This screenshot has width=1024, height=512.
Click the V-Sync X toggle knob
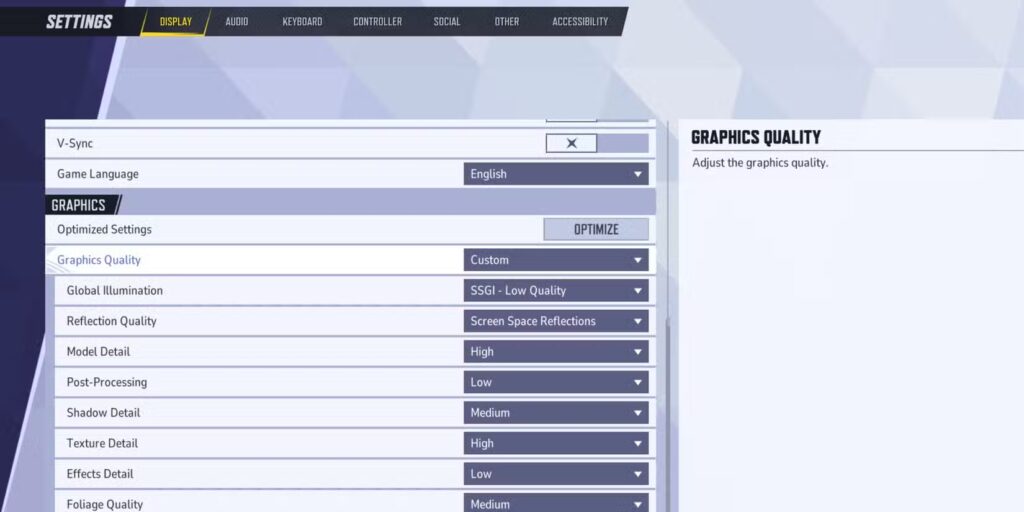pos(571,143)
